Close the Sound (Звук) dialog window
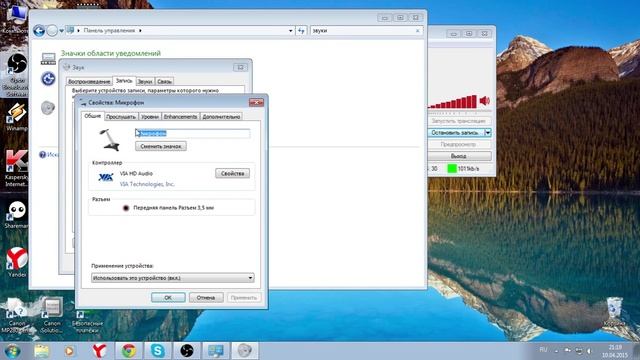 tap(240, 67)
